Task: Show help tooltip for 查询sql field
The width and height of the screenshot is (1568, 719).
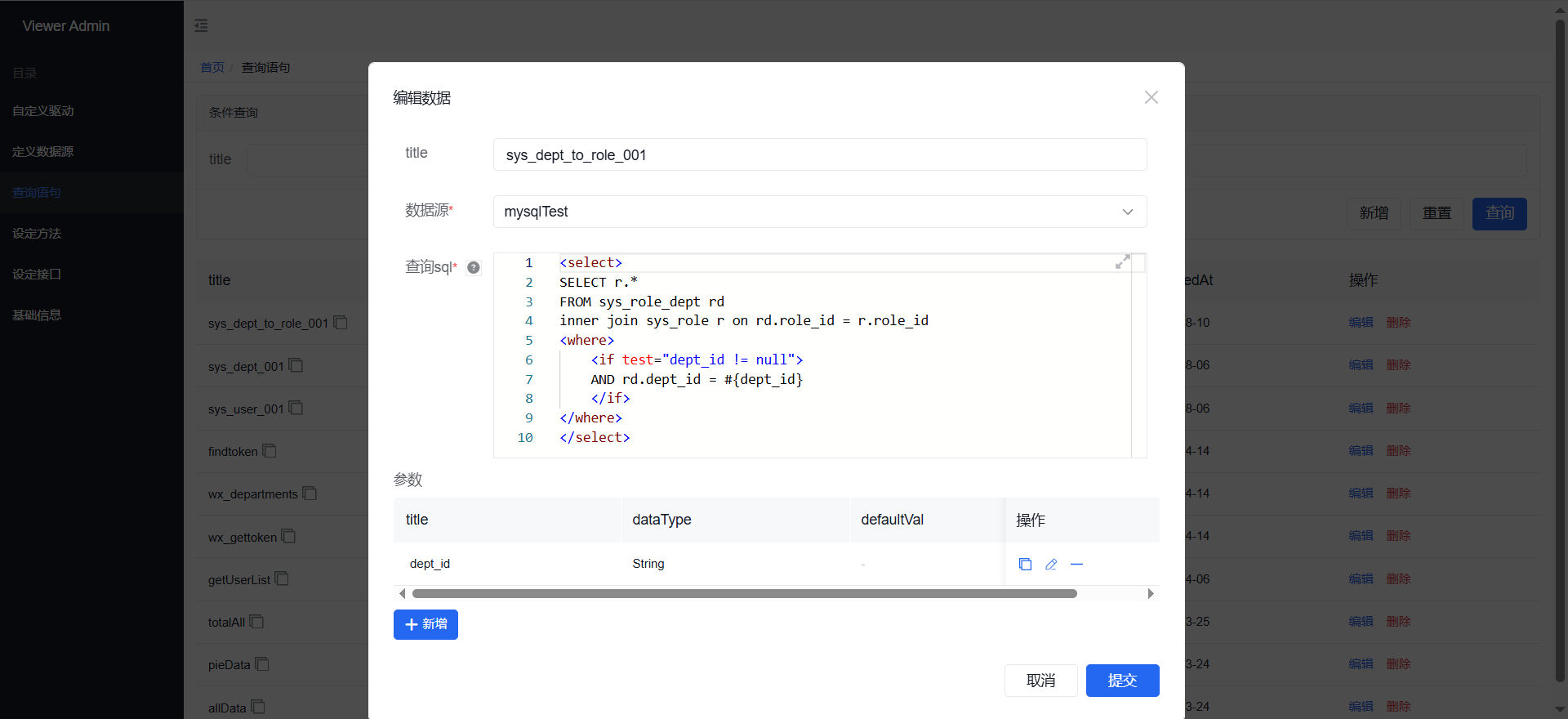Action: (x=474, y=268)
